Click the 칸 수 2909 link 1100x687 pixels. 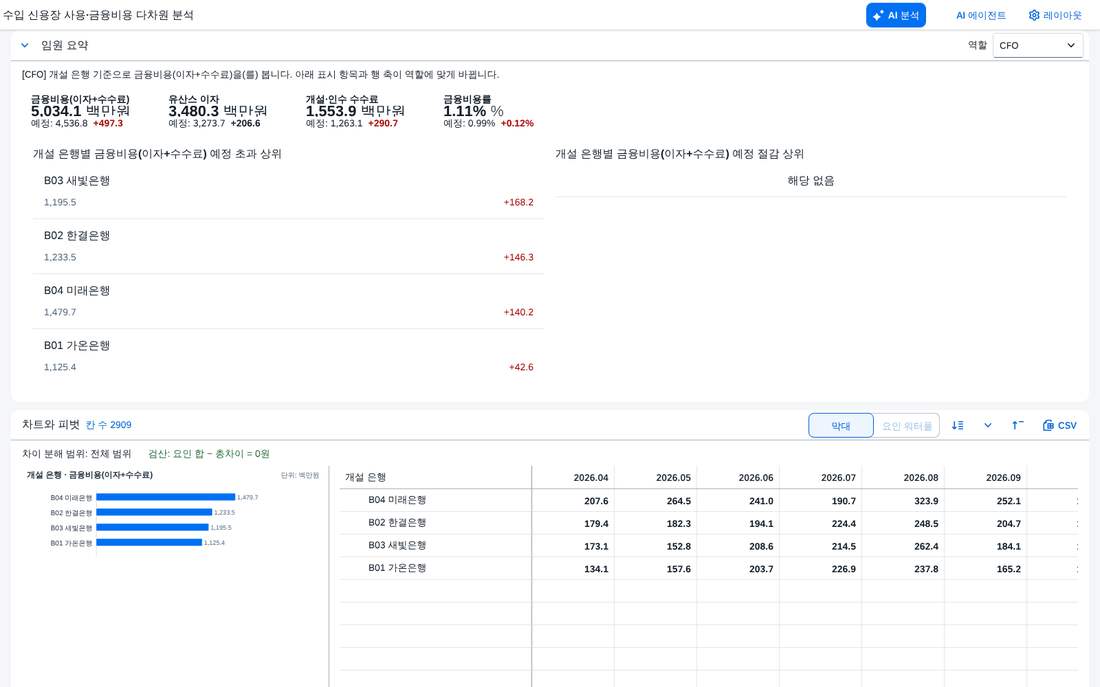109,425
